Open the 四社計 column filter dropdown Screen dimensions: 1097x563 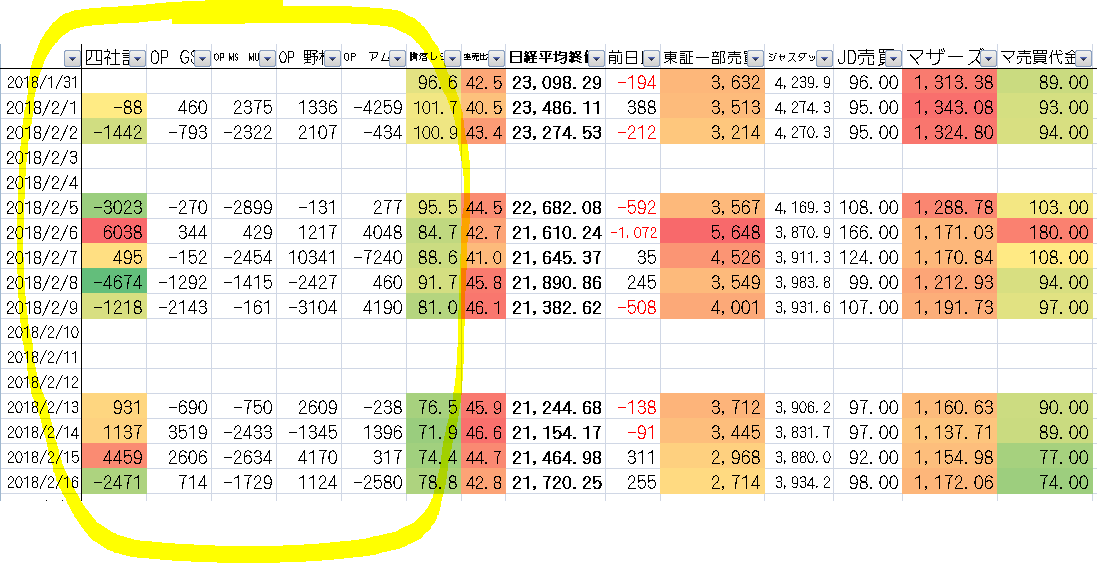(137, 58)
